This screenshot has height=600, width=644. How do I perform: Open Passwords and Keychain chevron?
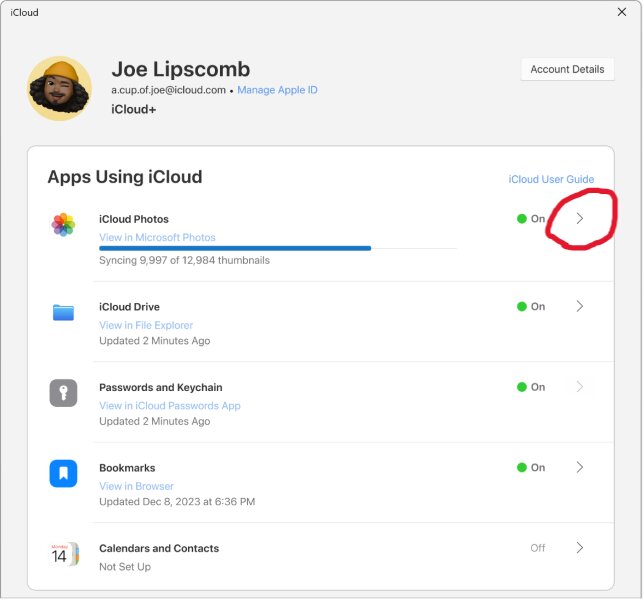580,387
